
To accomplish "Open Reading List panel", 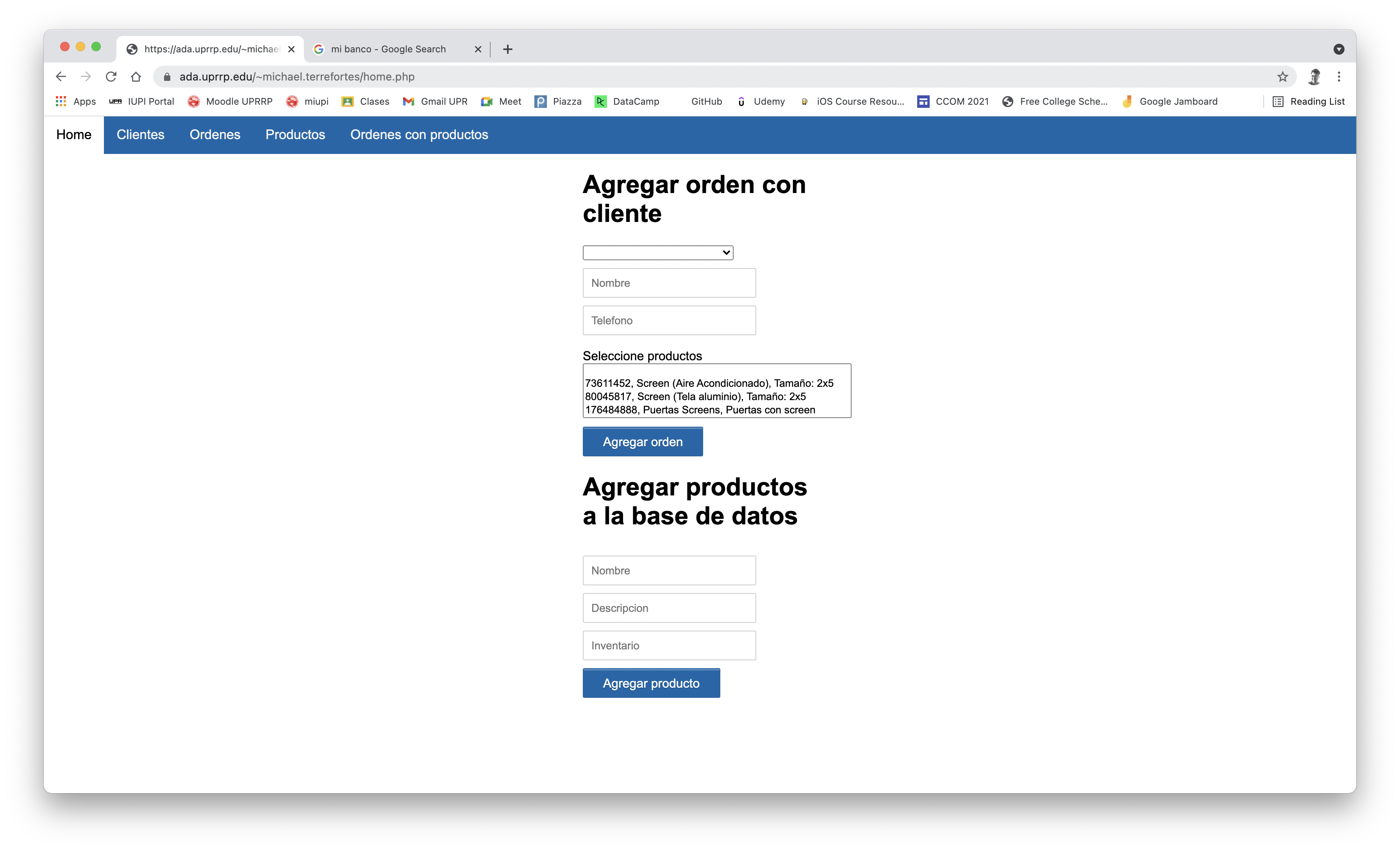I will (x=1309, y=101).
